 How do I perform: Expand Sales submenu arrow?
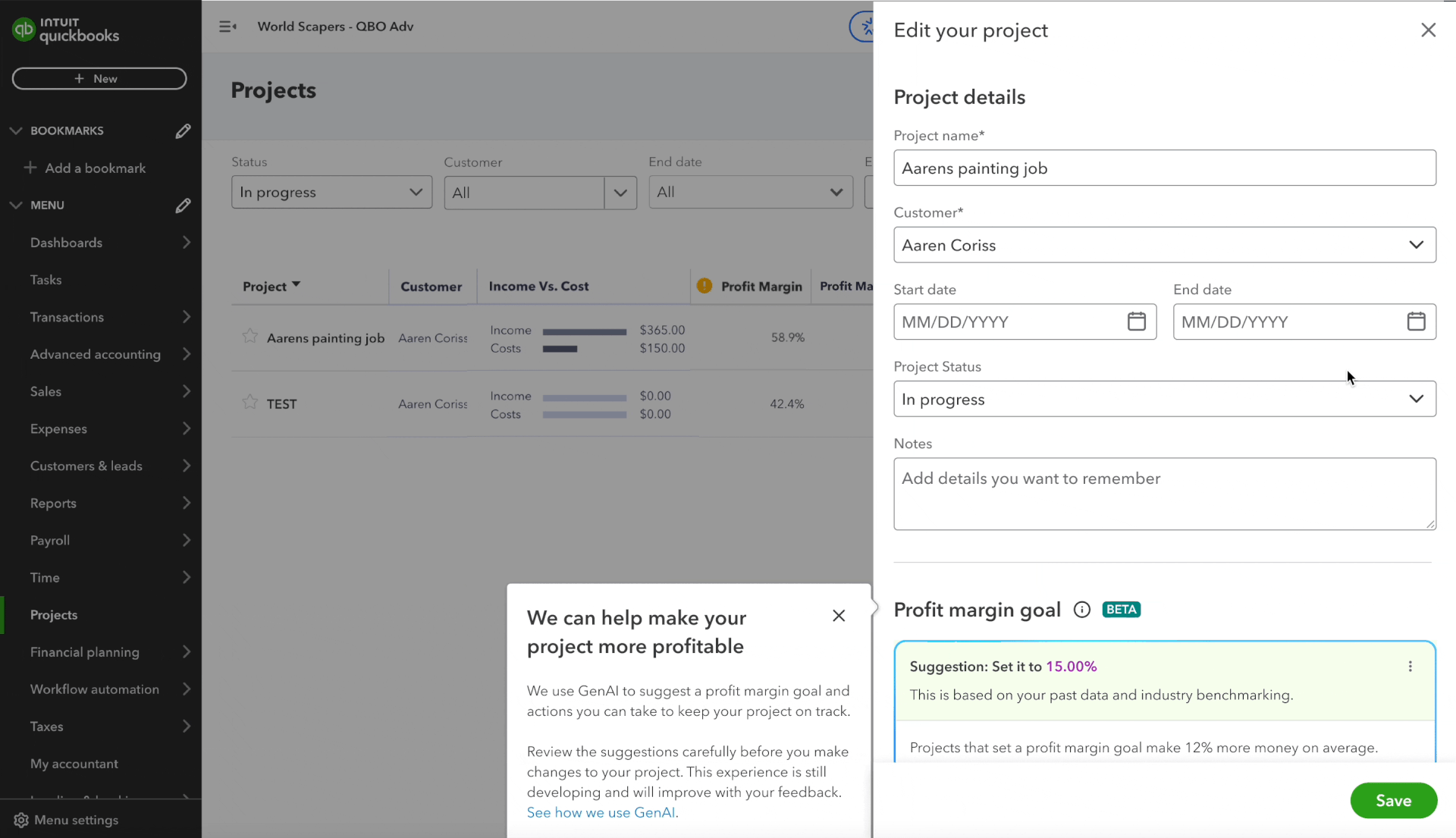(187, 391)
